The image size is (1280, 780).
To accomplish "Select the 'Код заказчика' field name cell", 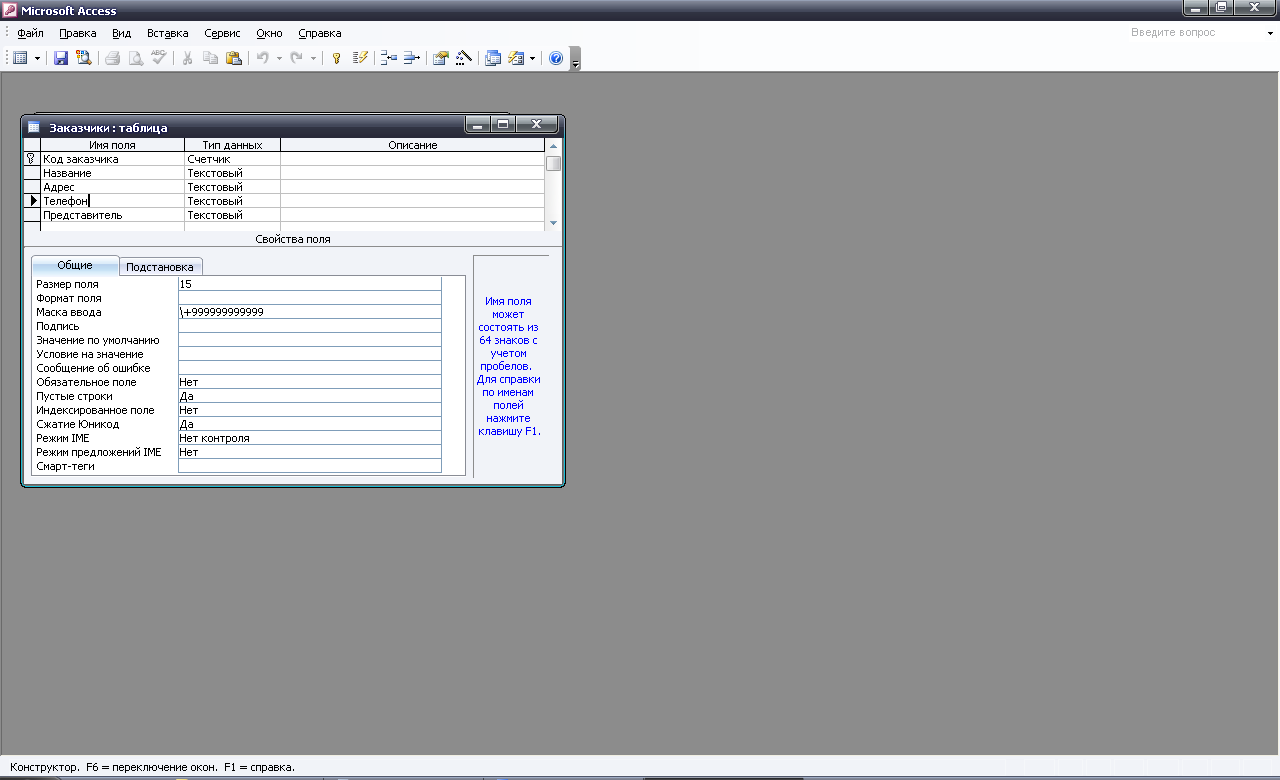I will point(112,159).
